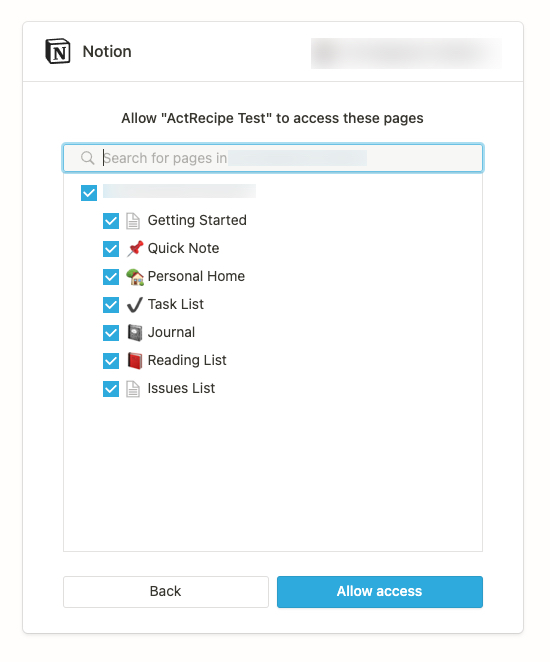Uncheck the Journal page checkbox
Viewport: 550px width, 662px height.
(x=111, y=333)
